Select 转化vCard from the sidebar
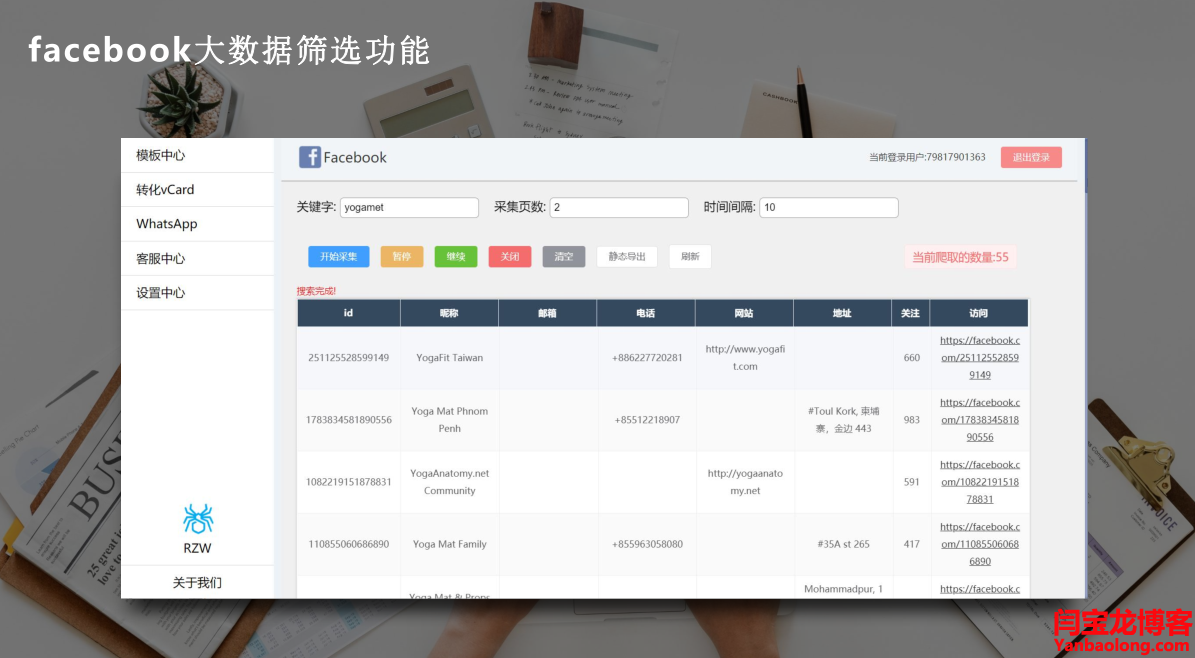This screenshot has height=658, width=1195. (x=165, y=190)
